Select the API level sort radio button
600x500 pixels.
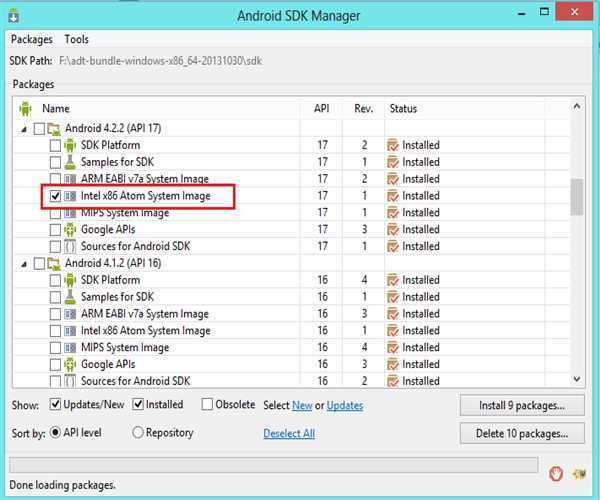55,433
